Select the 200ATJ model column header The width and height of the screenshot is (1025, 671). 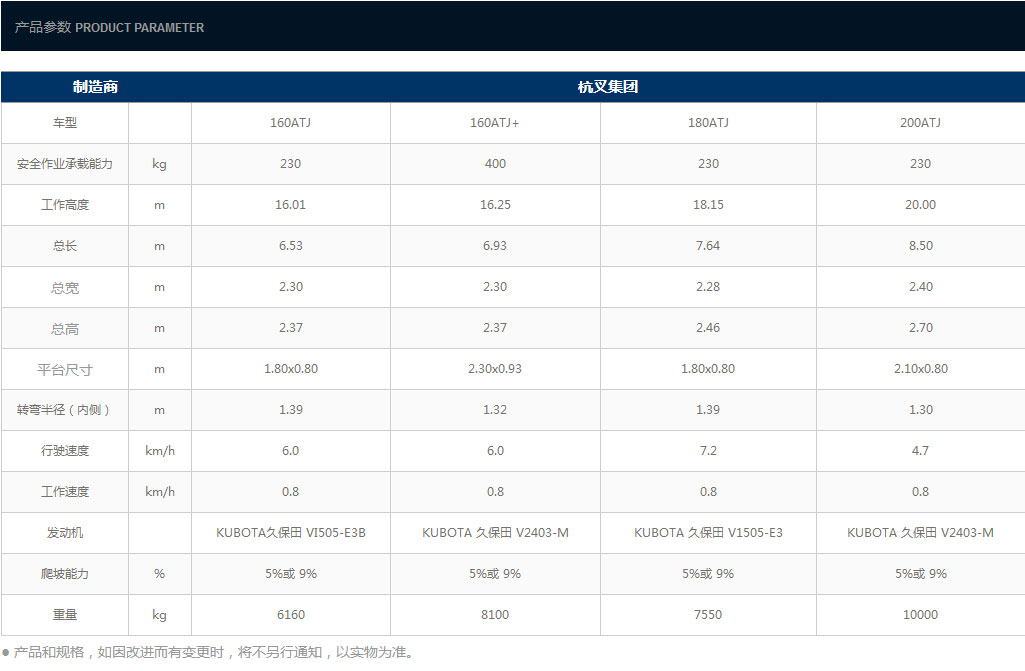coord(920,123)
